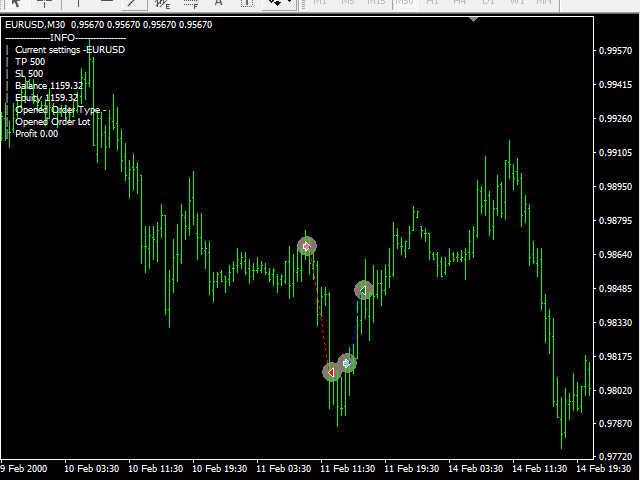Click the pink sell entry arrow marker
Image resolution: width=640 pixels, height=480 pixels.
(307, 246)
